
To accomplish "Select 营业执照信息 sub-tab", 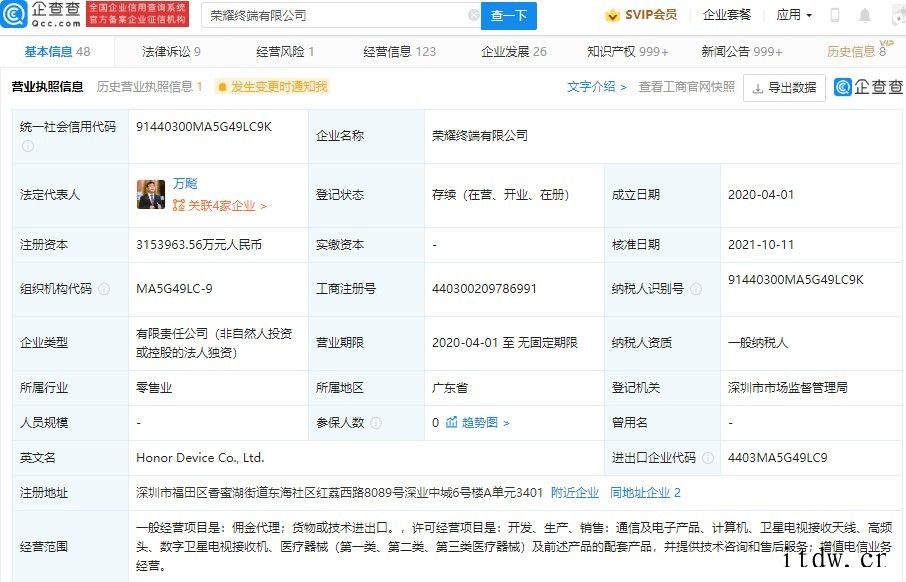I will tap(47, 87).
